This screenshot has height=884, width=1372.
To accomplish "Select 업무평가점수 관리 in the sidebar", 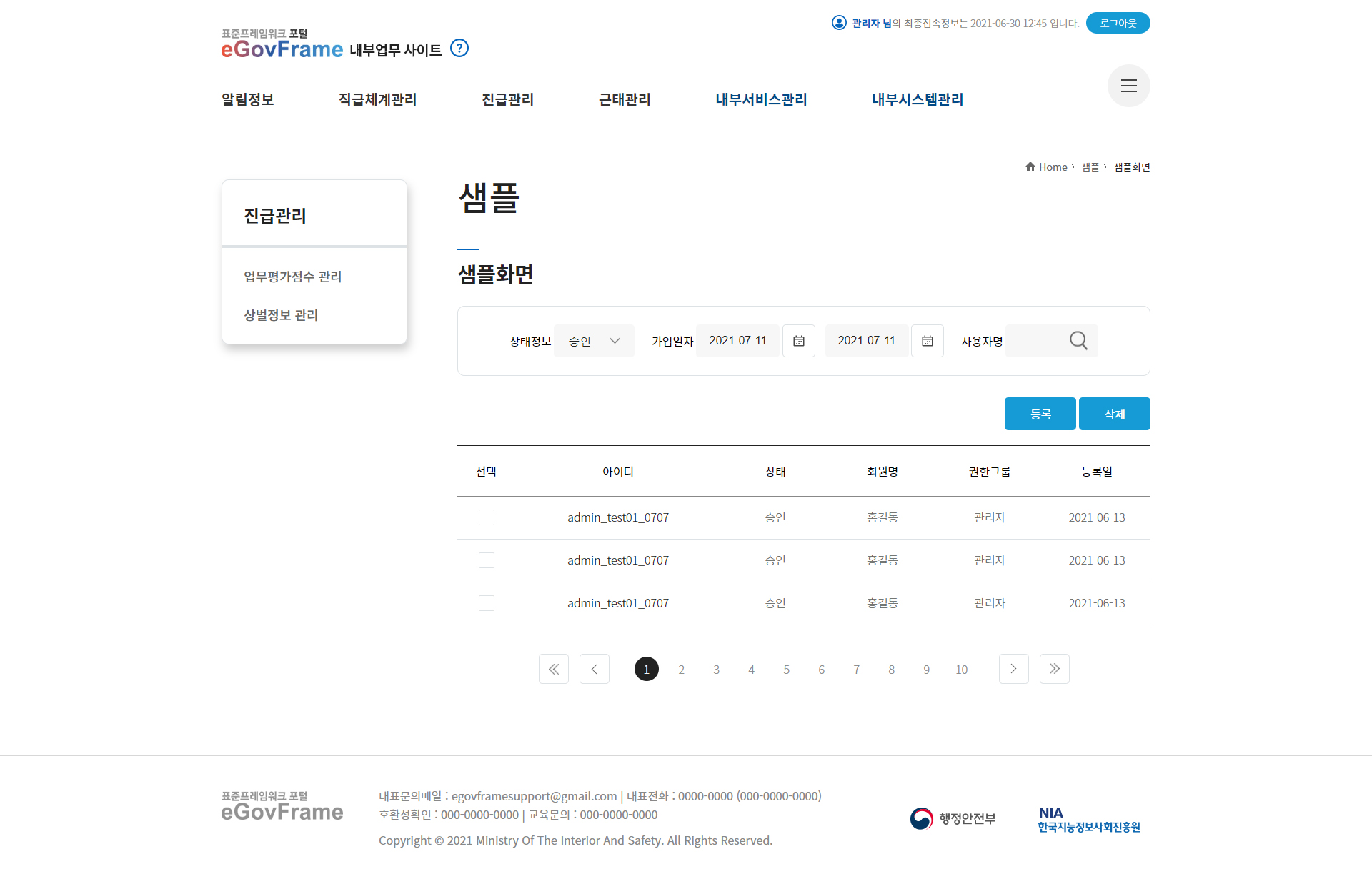I will coord(292,277).
